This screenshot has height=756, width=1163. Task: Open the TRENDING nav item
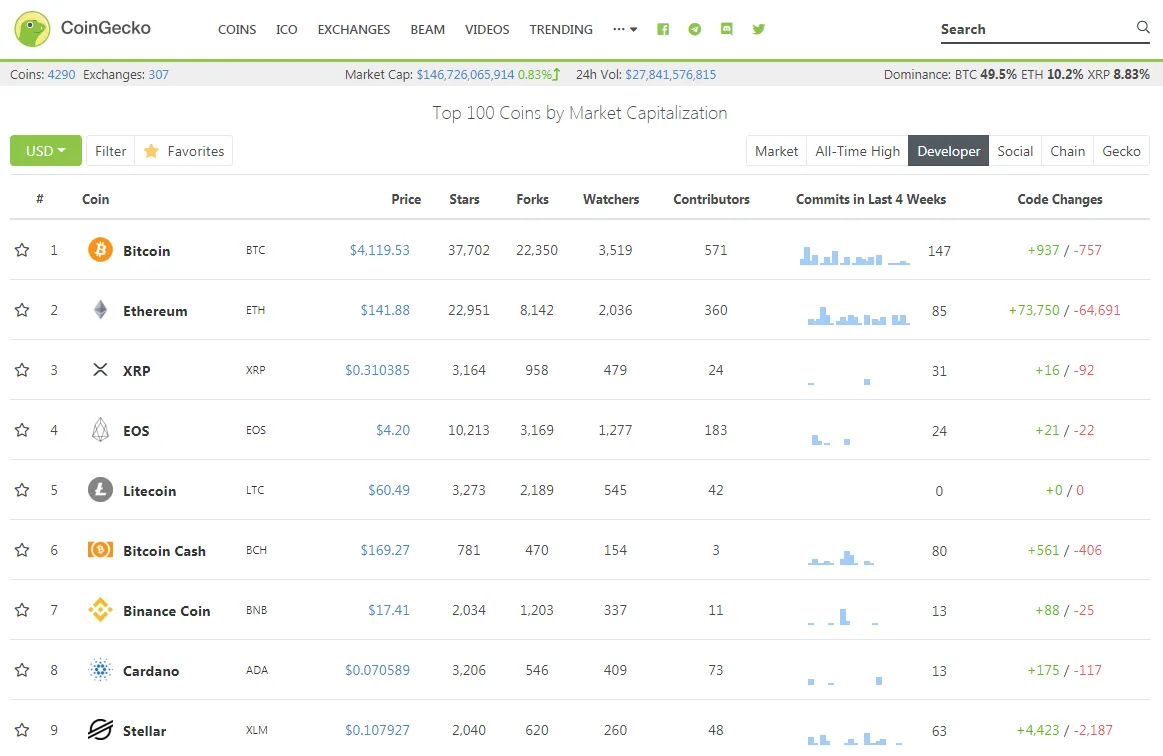tap(561, 30)
